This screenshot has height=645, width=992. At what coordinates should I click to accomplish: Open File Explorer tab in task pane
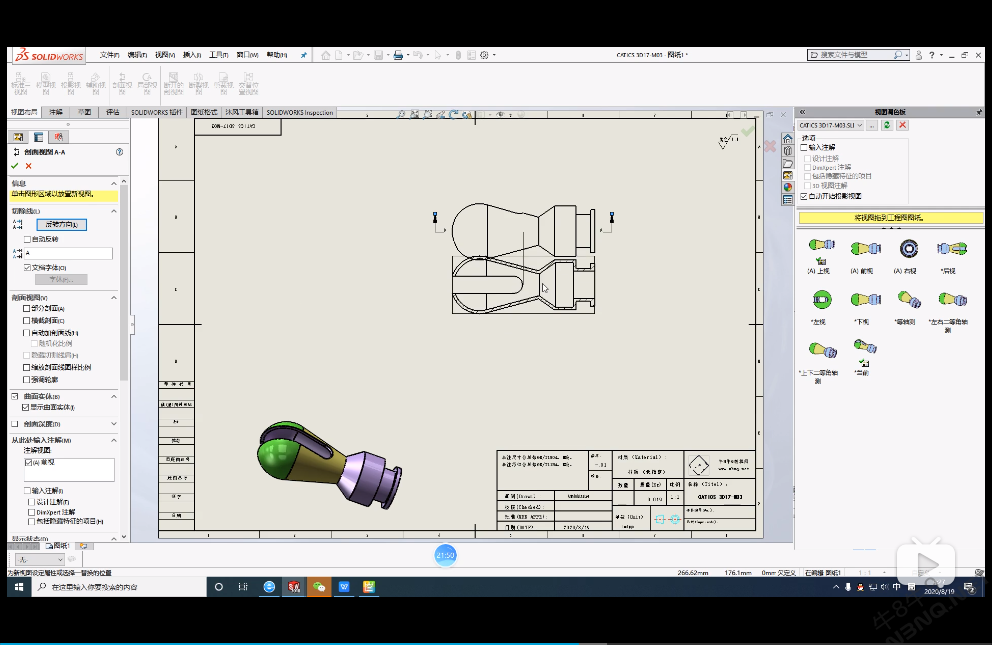point(788,163)
